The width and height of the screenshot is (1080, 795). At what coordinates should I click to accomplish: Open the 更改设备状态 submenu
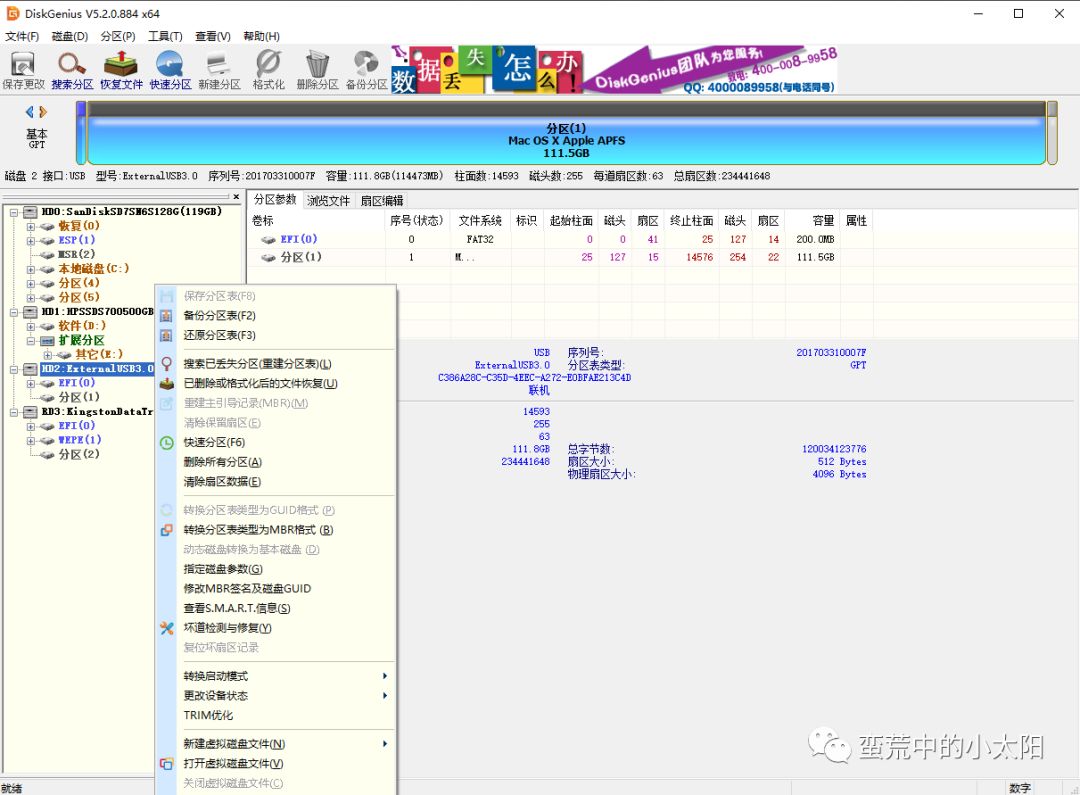click(276, 695)
